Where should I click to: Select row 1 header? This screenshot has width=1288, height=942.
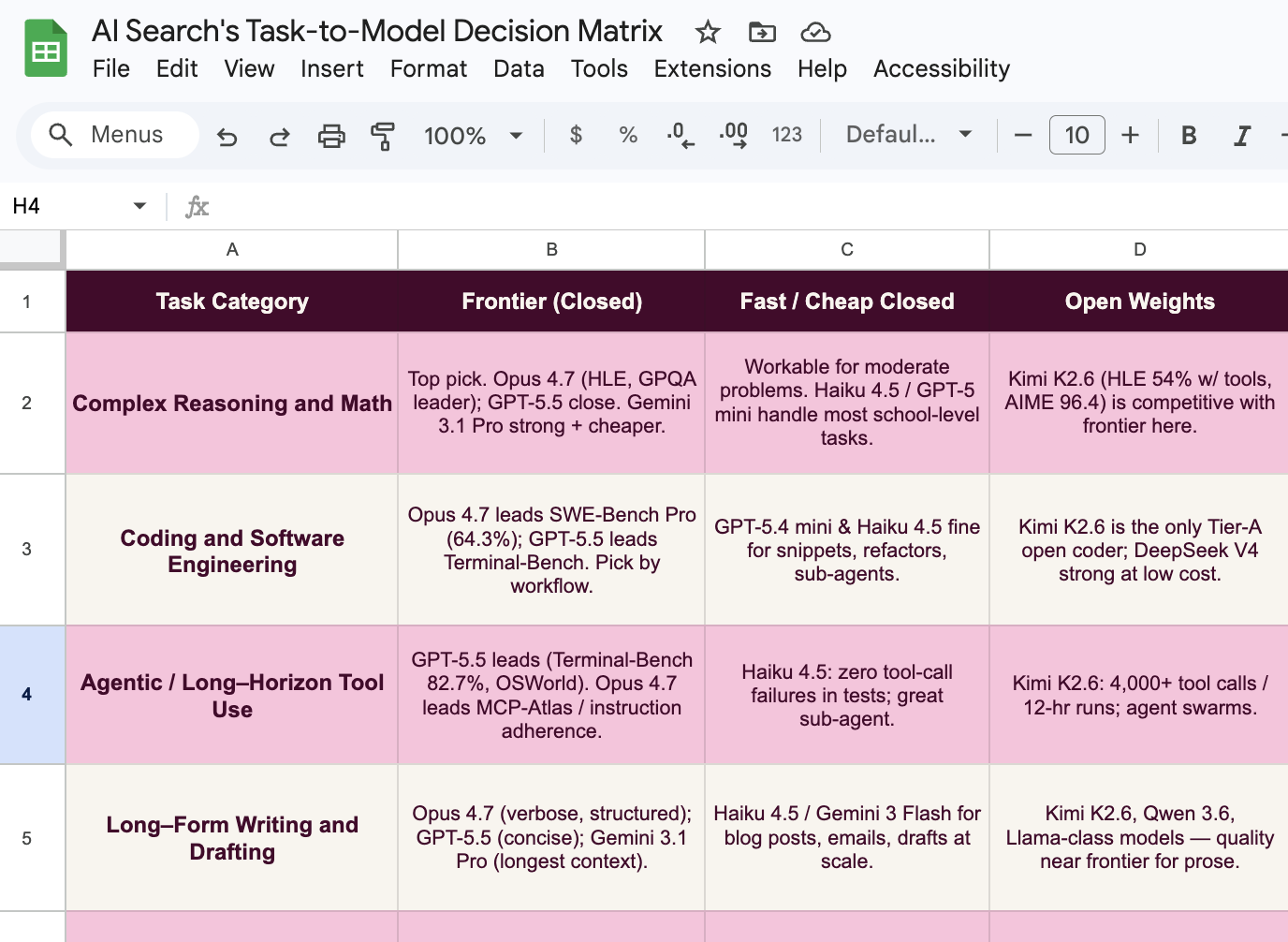pos(27,302)
